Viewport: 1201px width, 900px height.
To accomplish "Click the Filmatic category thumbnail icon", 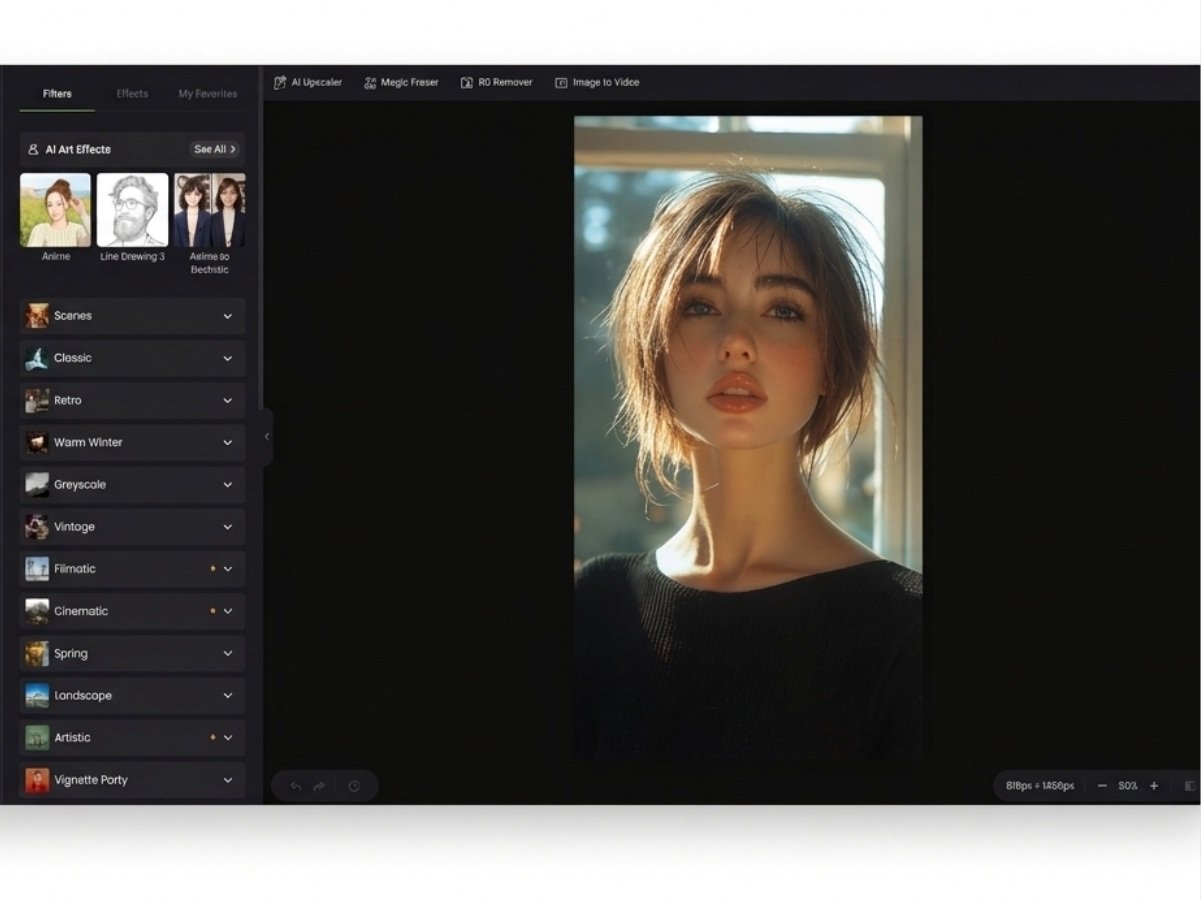I will (x=37, y=569).
